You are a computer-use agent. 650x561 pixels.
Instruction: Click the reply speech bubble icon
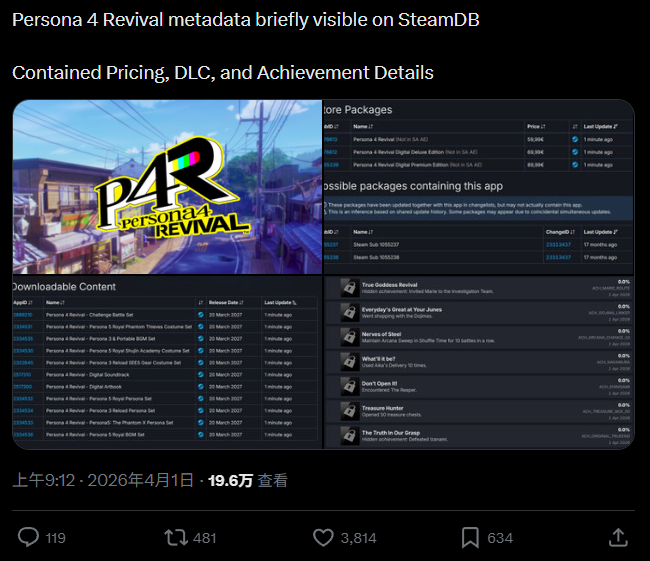point(29,537)
